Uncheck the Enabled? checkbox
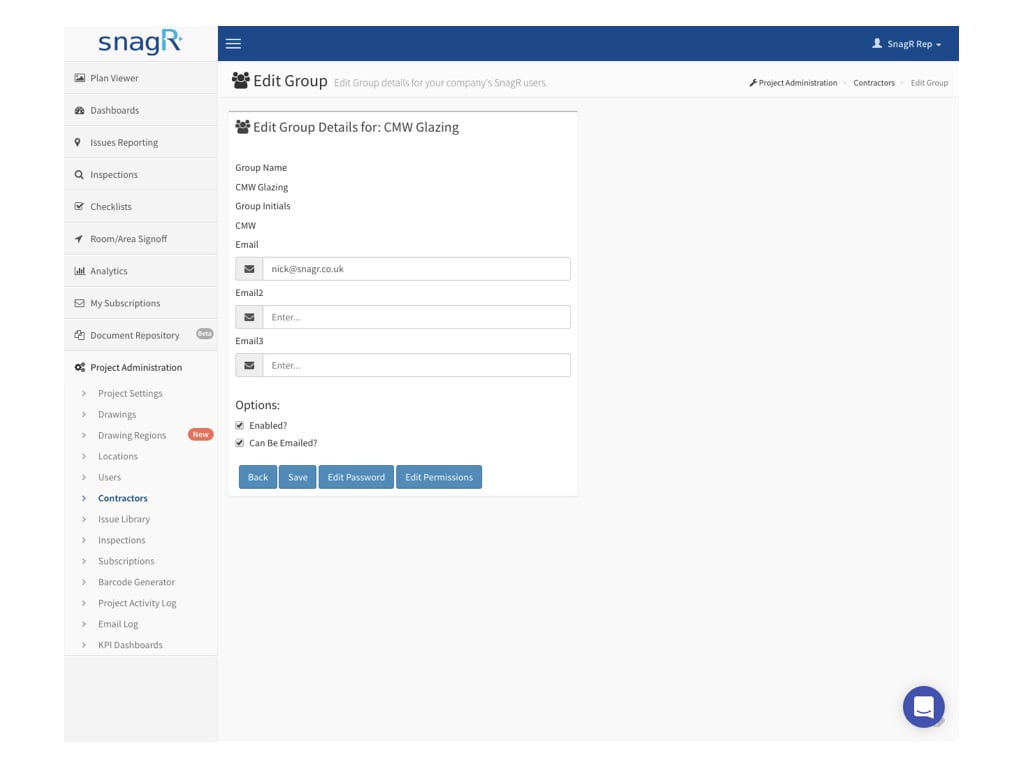Screen dimensions: 1024x768 pos(240,425)
